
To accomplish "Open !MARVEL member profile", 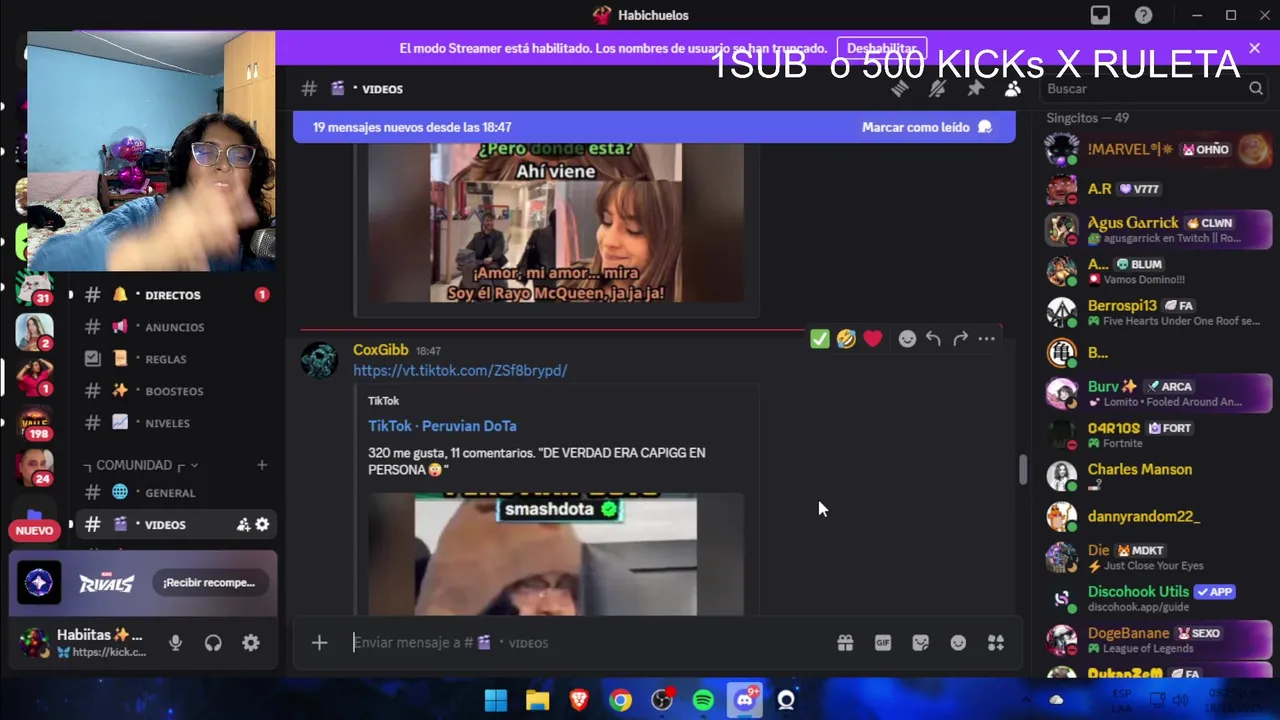I will [1157, 149].
